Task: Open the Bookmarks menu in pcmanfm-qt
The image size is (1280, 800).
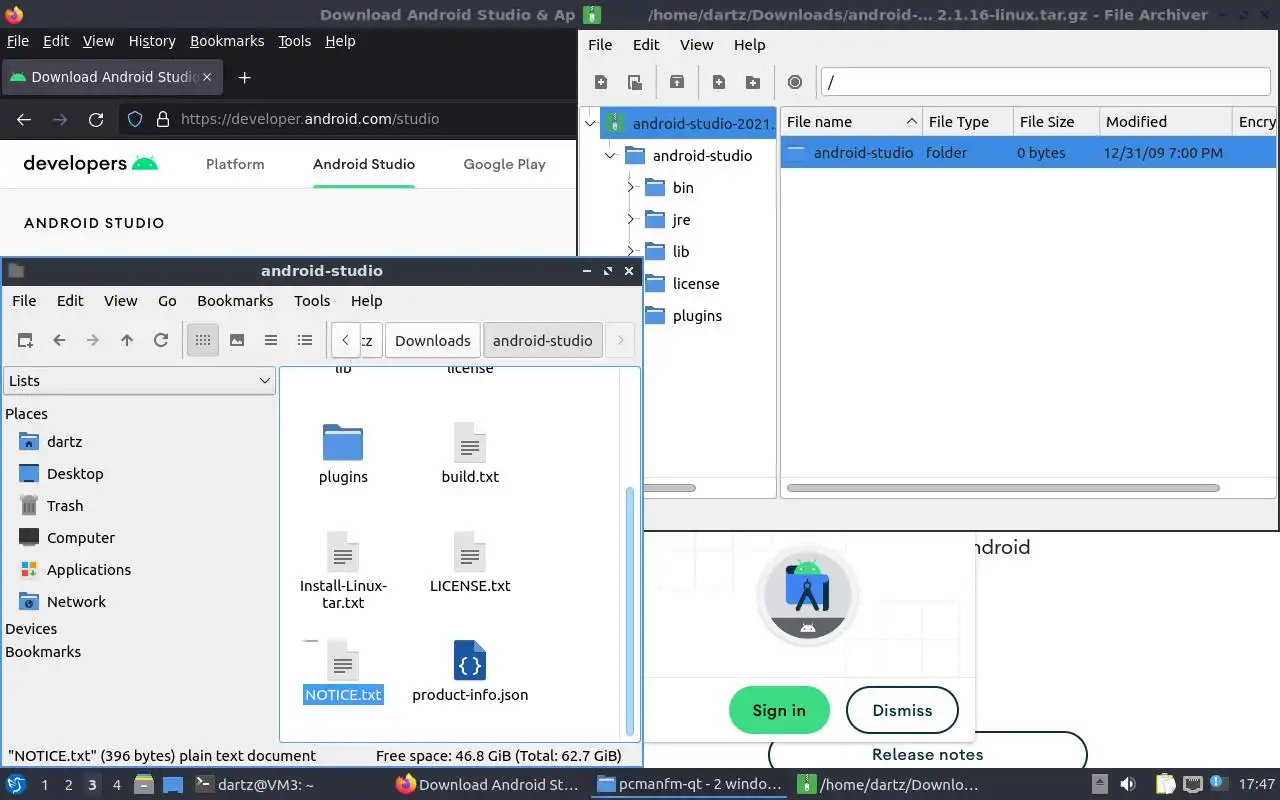Action: 235,300
